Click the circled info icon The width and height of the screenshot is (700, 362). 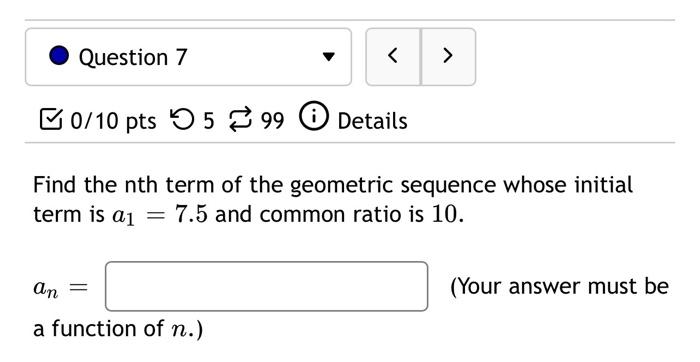313,117
